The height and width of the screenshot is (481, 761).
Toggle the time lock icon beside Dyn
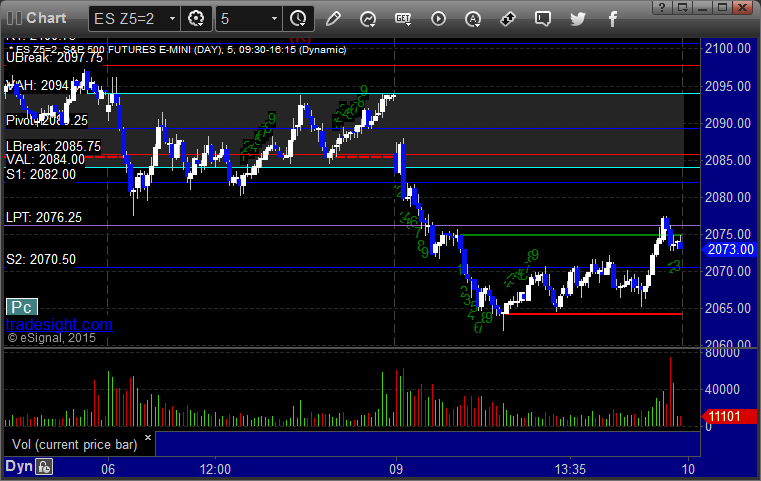44,467
